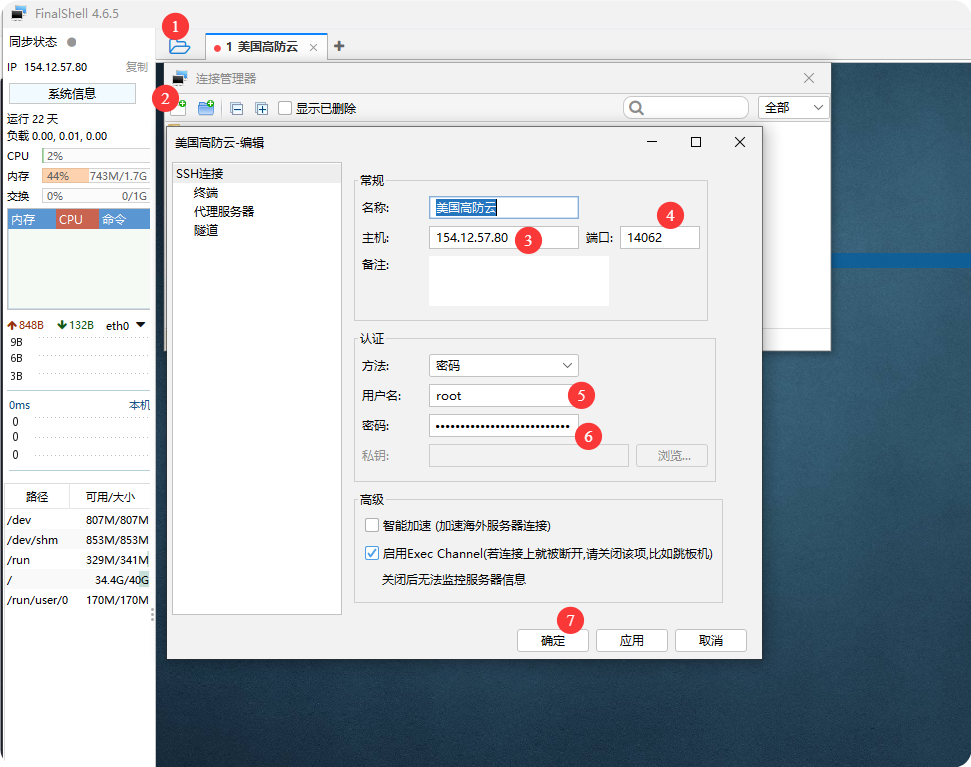Viewport: 971px width, 767px height.
Task: Click the 同步状态 indicator dot
Action: tap(72, 42)
